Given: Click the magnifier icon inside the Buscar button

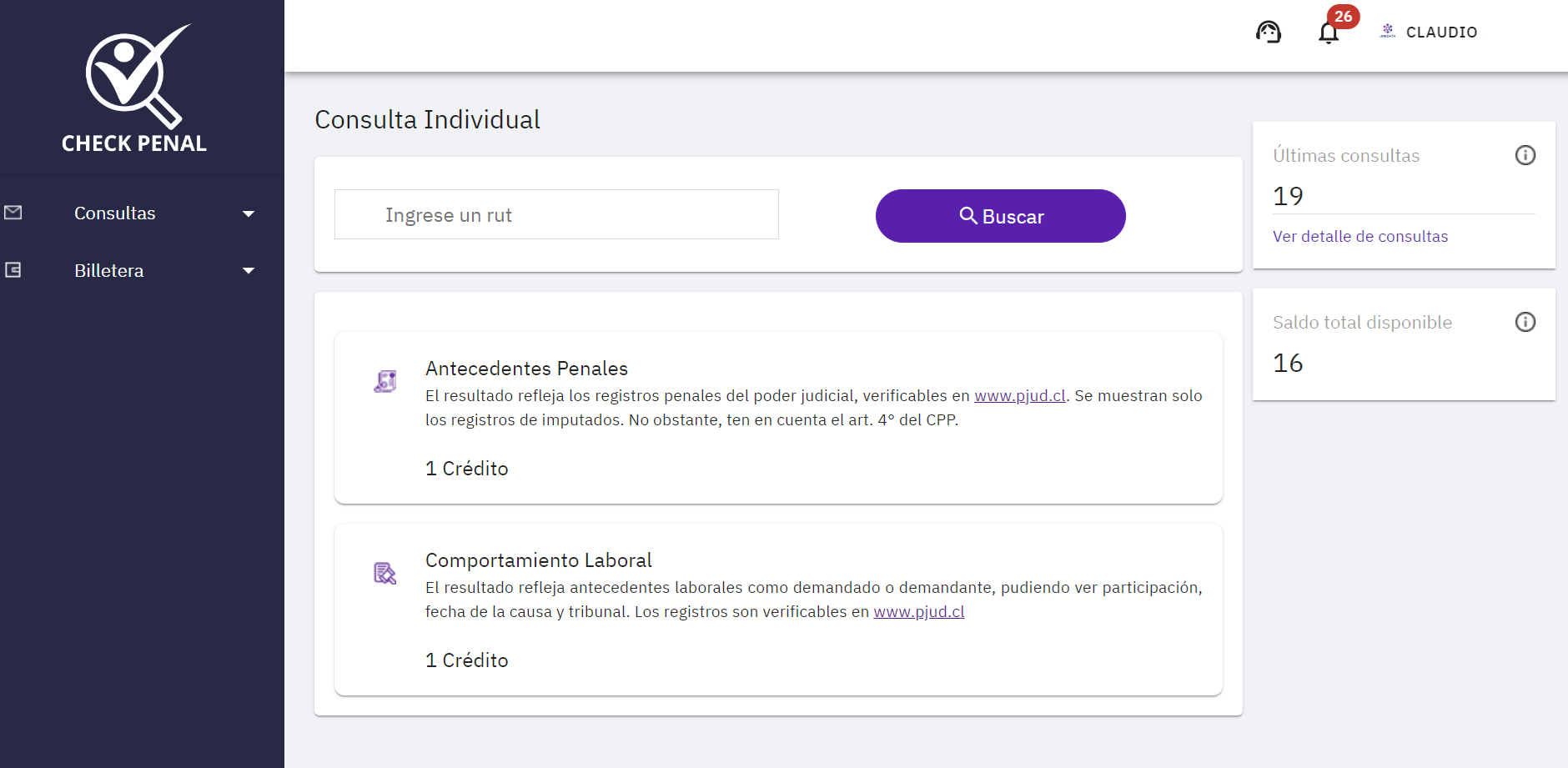Looking at the screenshot, I should pos(968,215).
